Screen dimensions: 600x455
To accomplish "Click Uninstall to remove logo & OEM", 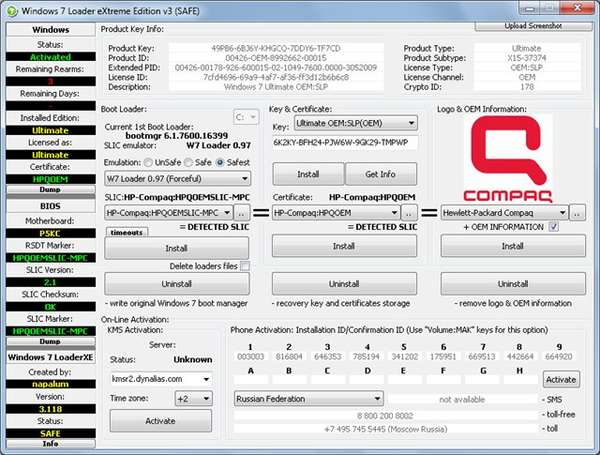I will pyautogui.click(x=513, y=284).
